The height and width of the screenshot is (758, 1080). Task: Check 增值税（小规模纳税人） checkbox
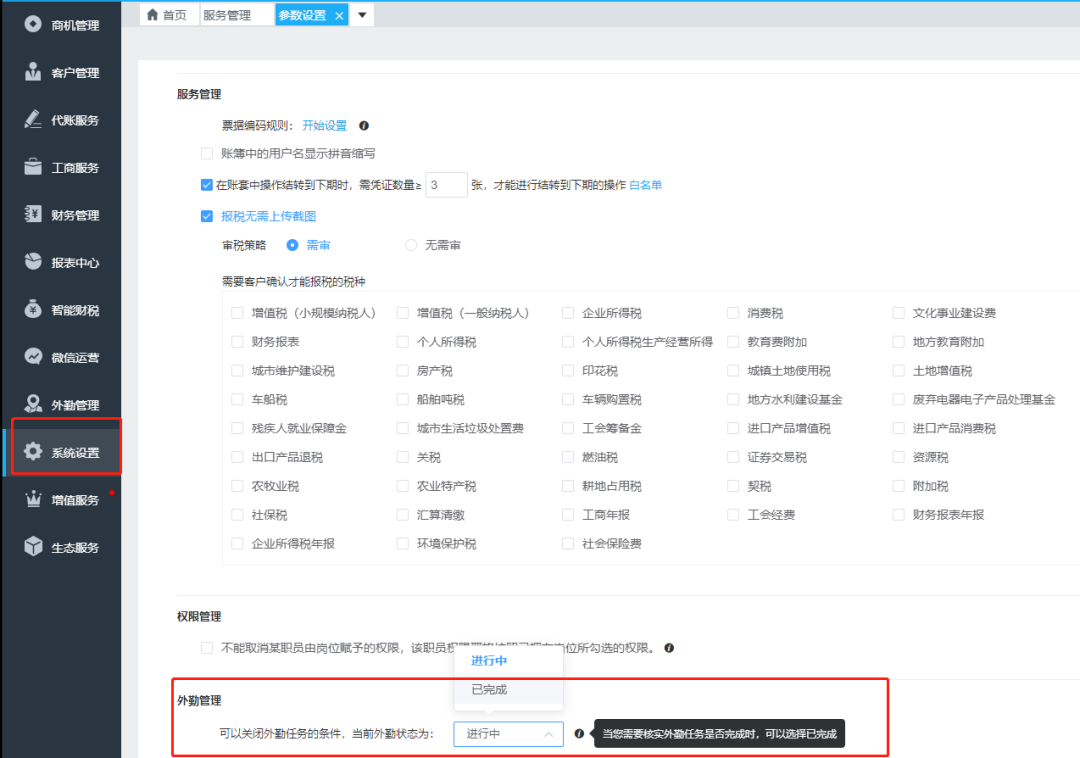238,313
